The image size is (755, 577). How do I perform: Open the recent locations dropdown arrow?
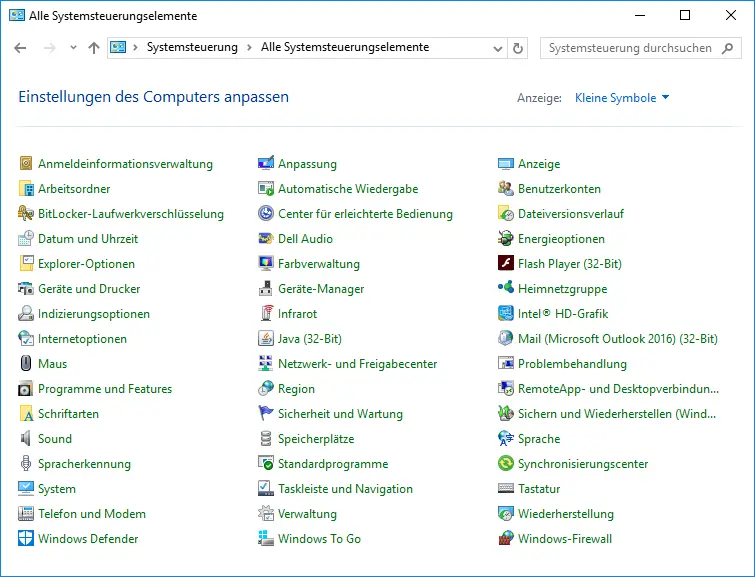coord(73,48)
